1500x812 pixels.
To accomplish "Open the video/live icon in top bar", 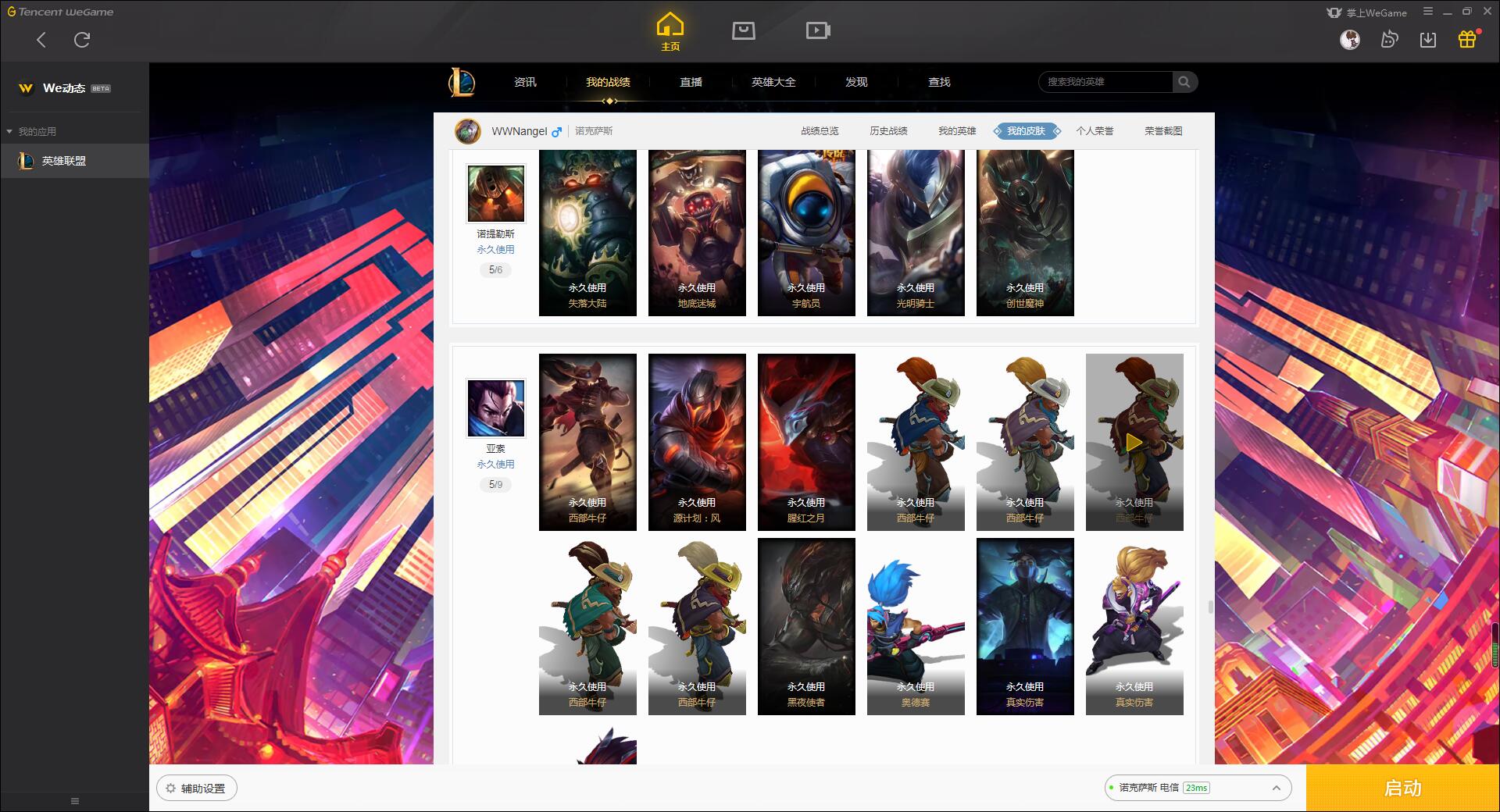I will point(818,30).
